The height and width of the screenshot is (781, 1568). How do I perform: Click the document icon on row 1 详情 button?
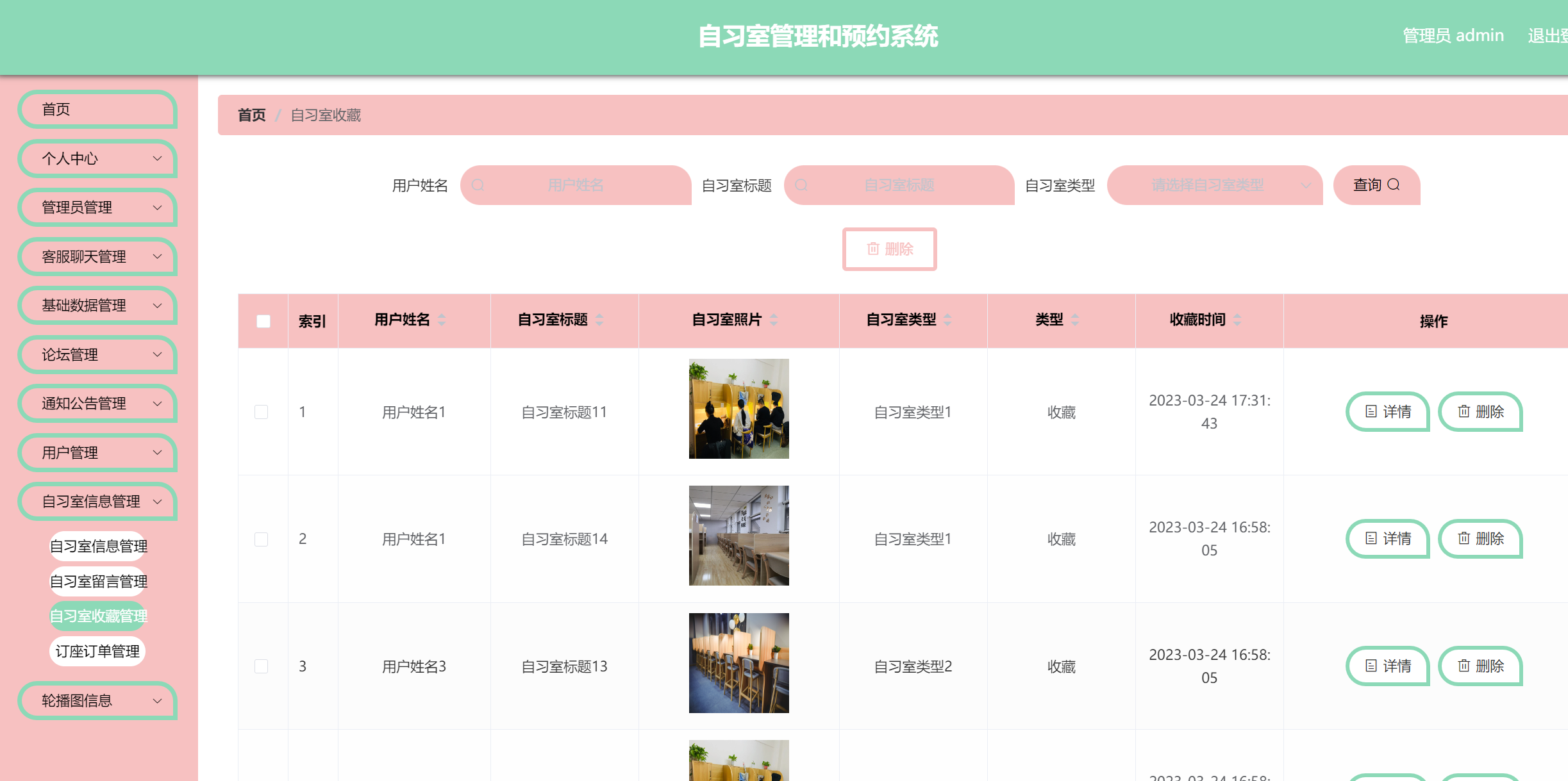pos(1371,412)
